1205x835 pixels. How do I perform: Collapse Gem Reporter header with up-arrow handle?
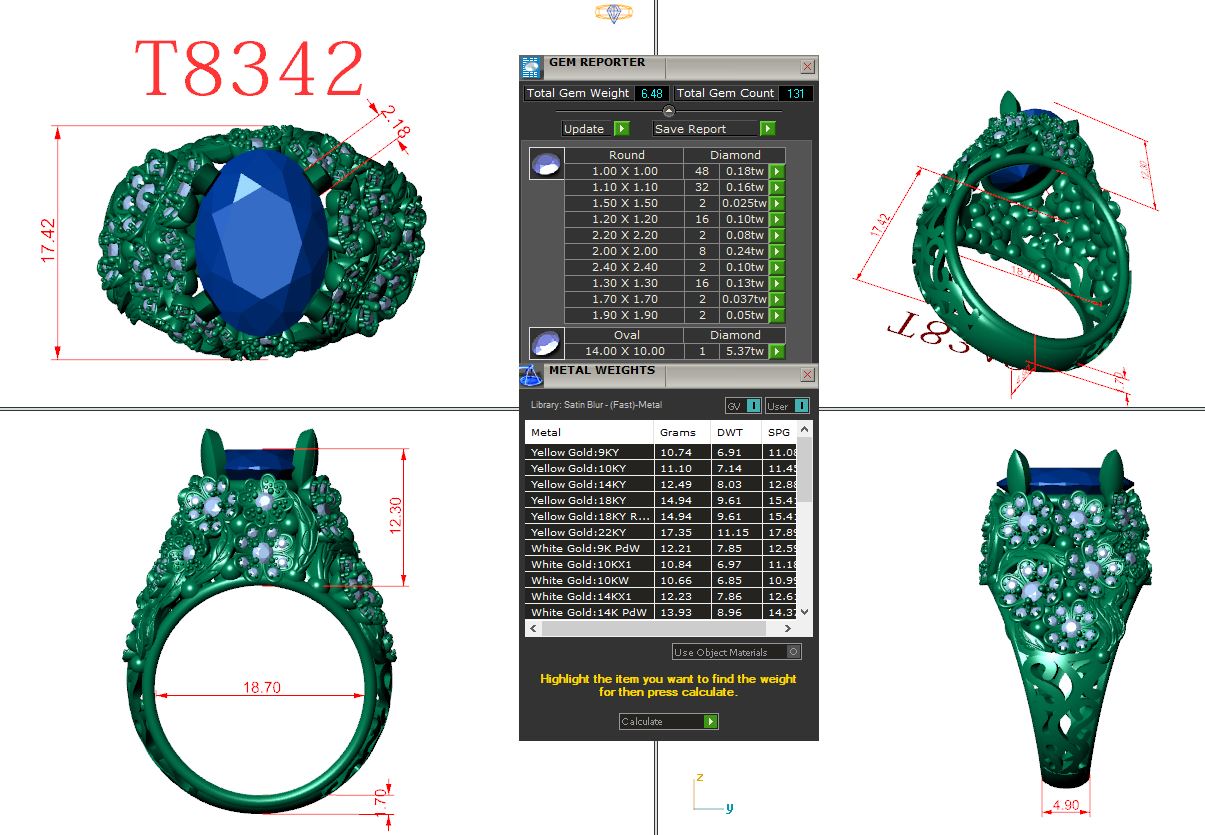pyautogui.click(x=669, y=111)
